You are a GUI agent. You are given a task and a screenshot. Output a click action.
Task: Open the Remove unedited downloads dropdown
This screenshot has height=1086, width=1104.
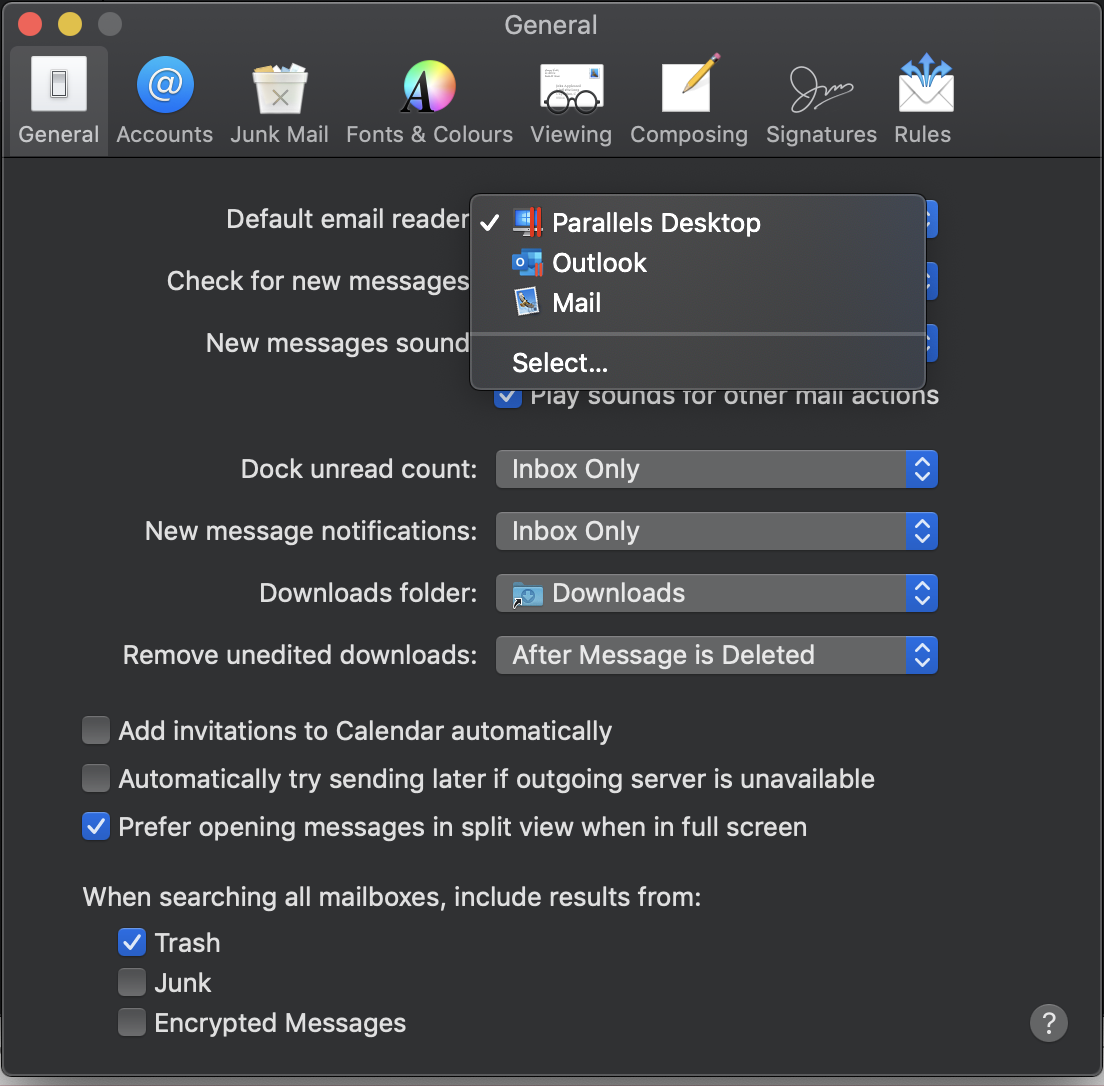tap(716, 655)
